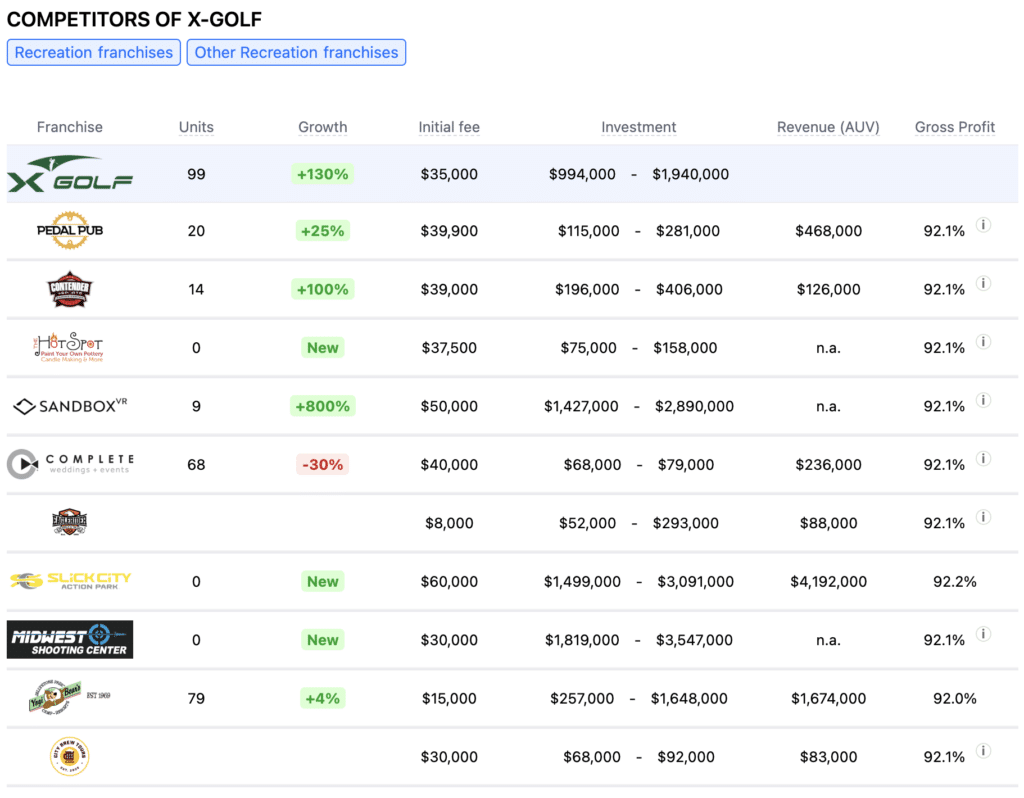
Task: Show info icon in Midwest Shooting Center row
Action: click(984, 634)
